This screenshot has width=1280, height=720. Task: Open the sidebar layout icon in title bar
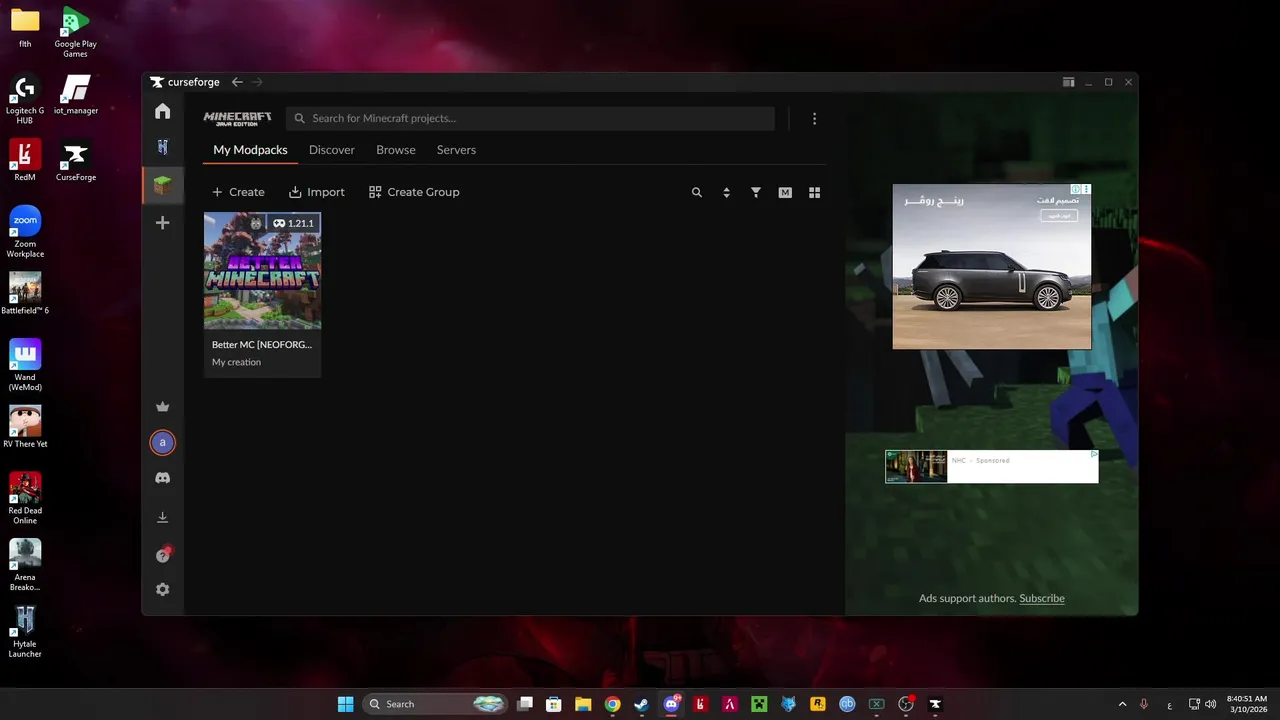click(x=1068, y=82)
